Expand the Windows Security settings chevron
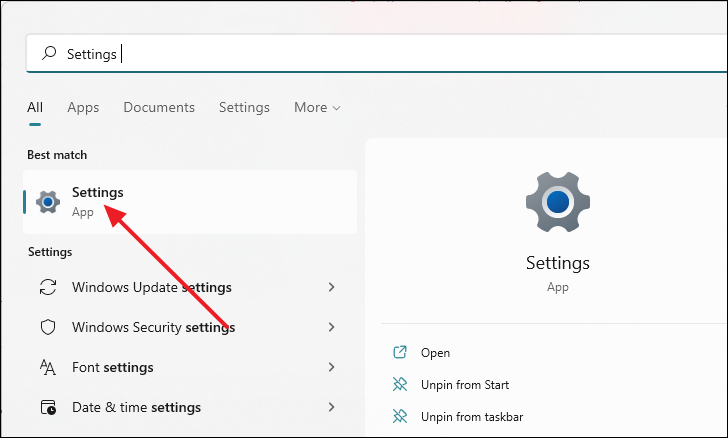The height and width of the screenshot is (438, 728). (x=332, y=327)
